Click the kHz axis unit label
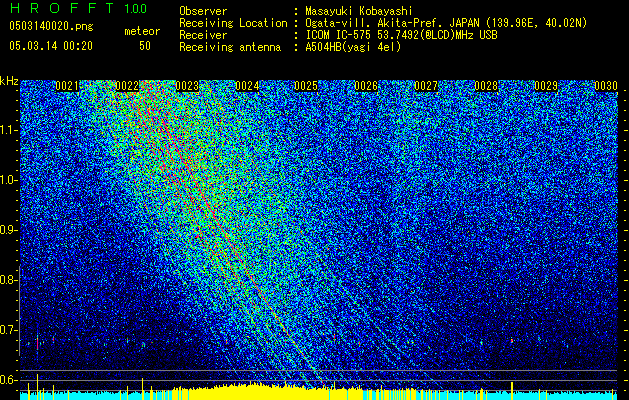The width and height of the screenshot is (629, 400). click(x=9, y=81)
